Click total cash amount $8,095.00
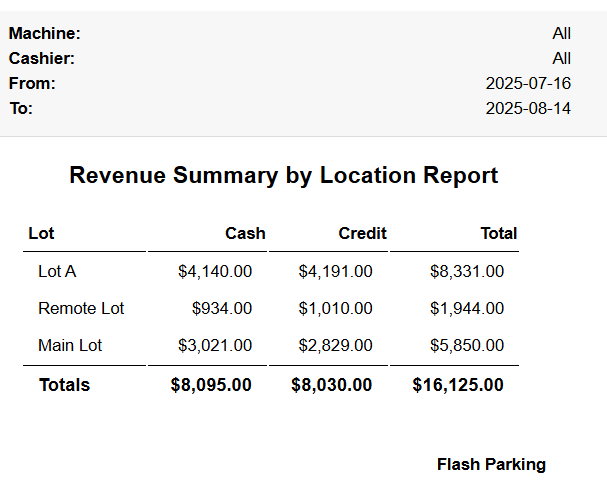The image size is (607, 481). coord(211,385)
